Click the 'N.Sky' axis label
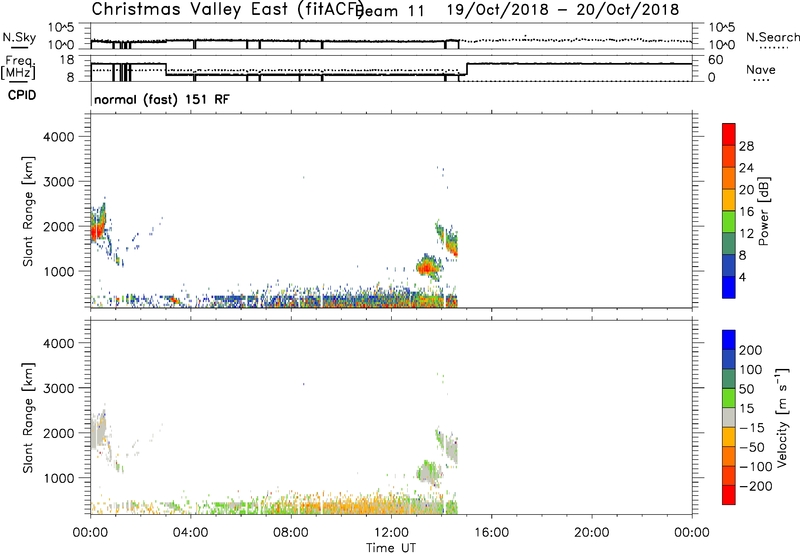The image size is (800, 554). coord(19,37)
